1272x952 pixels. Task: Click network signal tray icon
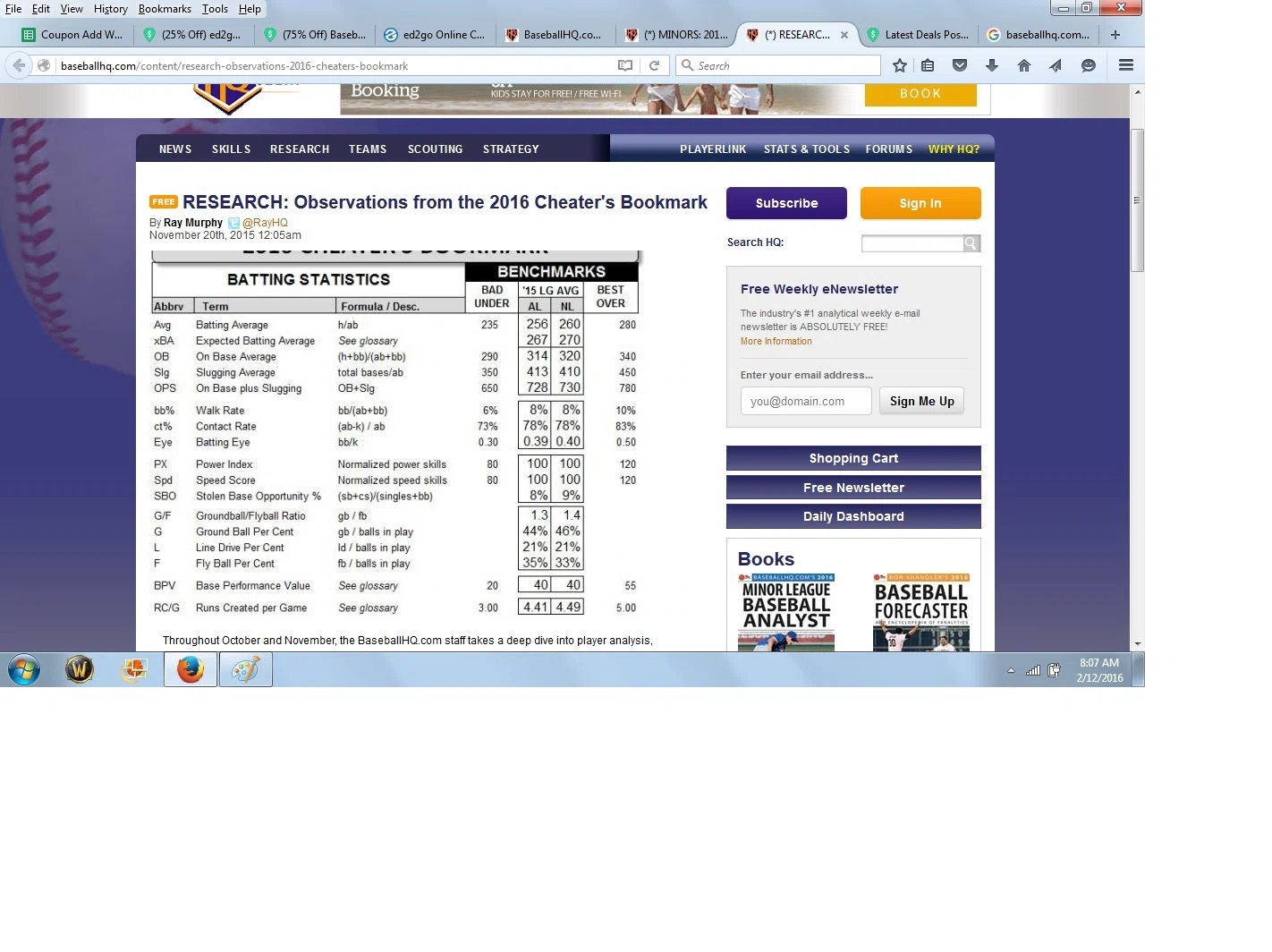(1033, 670)
